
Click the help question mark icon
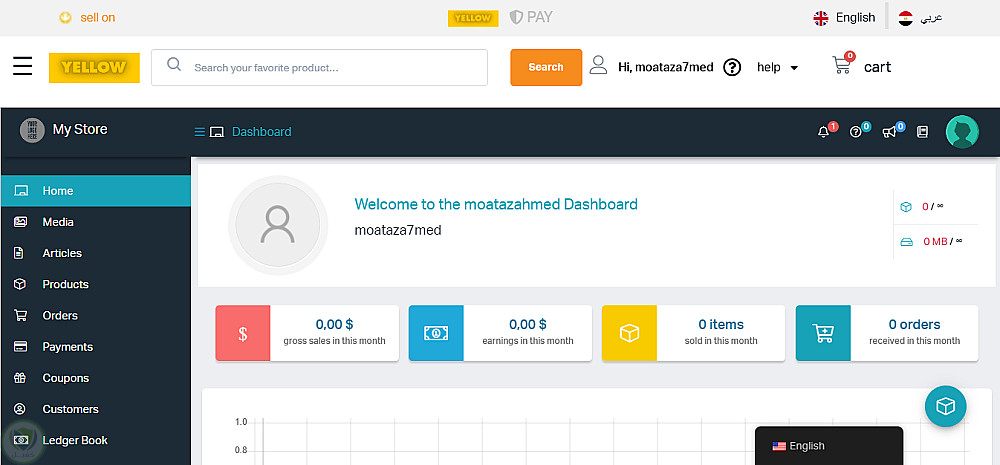pyautogui.click(x=732, y=67)
